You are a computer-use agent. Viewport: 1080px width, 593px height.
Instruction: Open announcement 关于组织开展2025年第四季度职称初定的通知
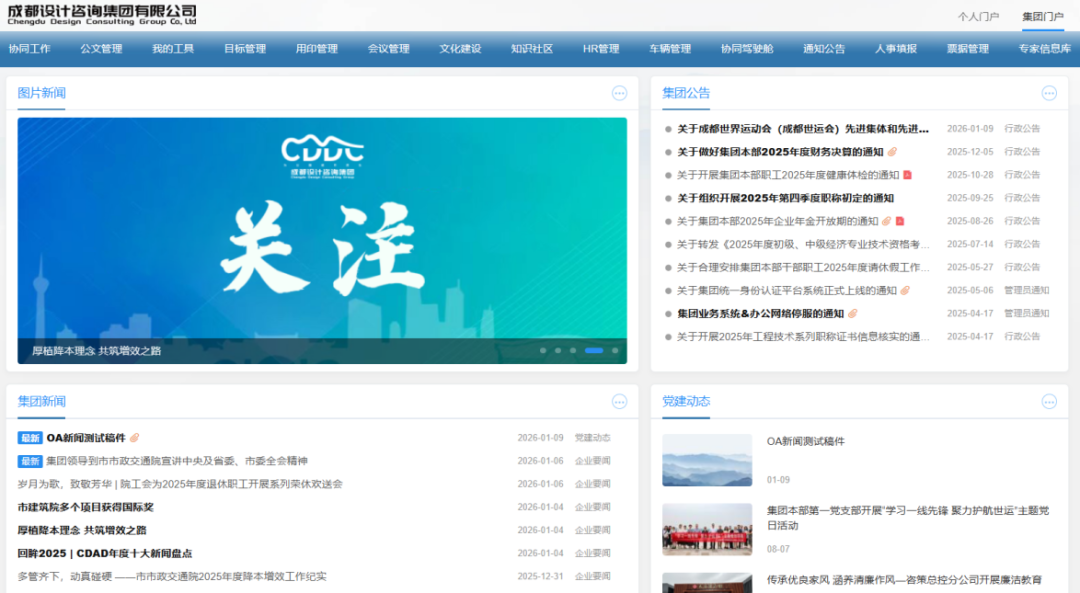point(785,198)
